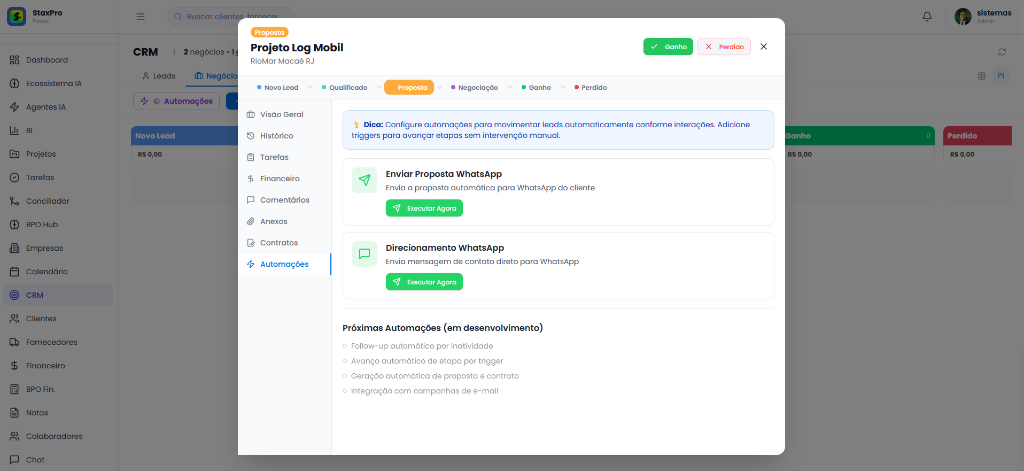
Task: Open Tarefas in the main sidebar
Action: tap(57, 178)
